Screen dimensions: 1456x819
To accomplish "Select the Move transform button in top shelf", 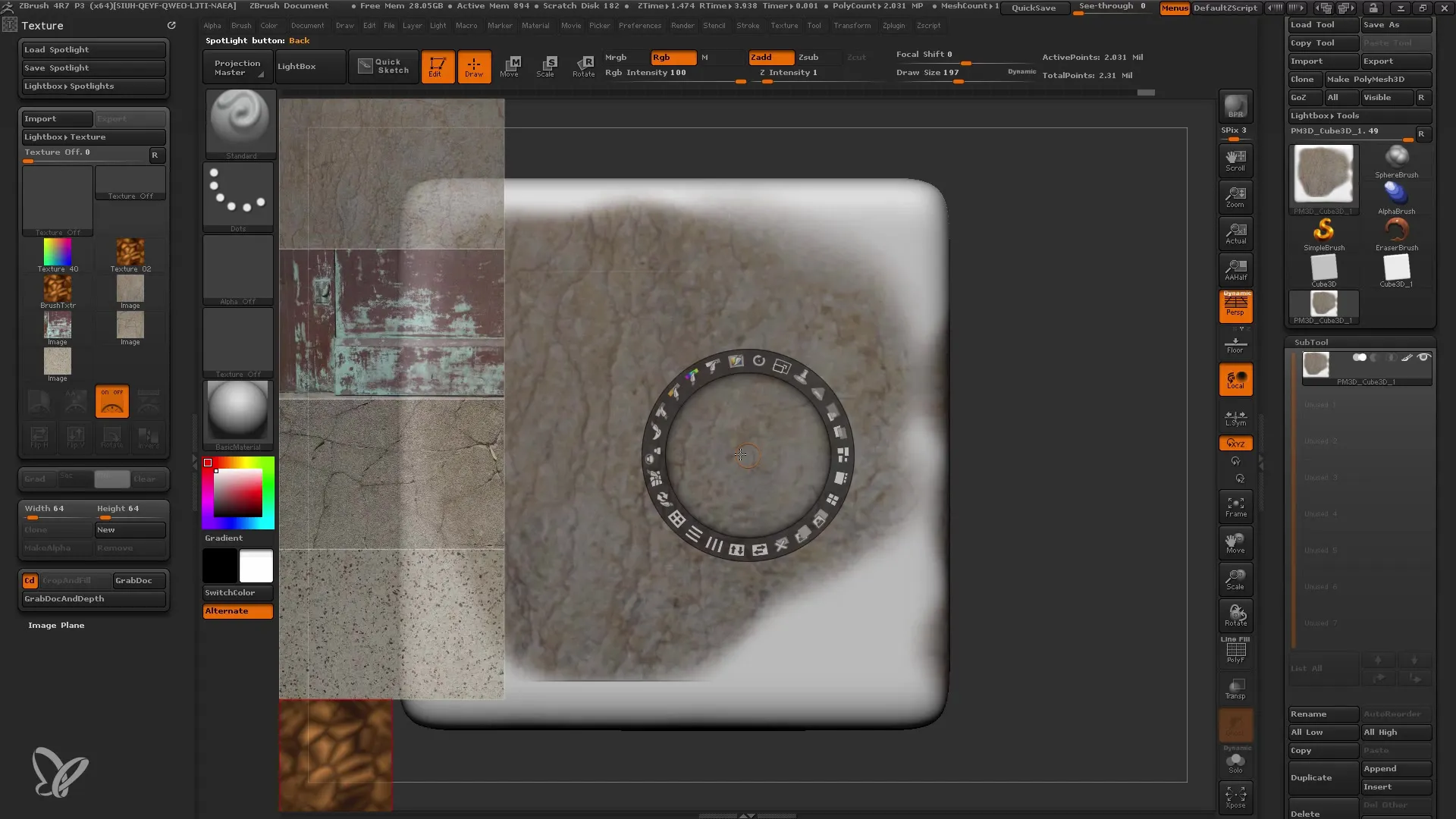I will 510,67.
